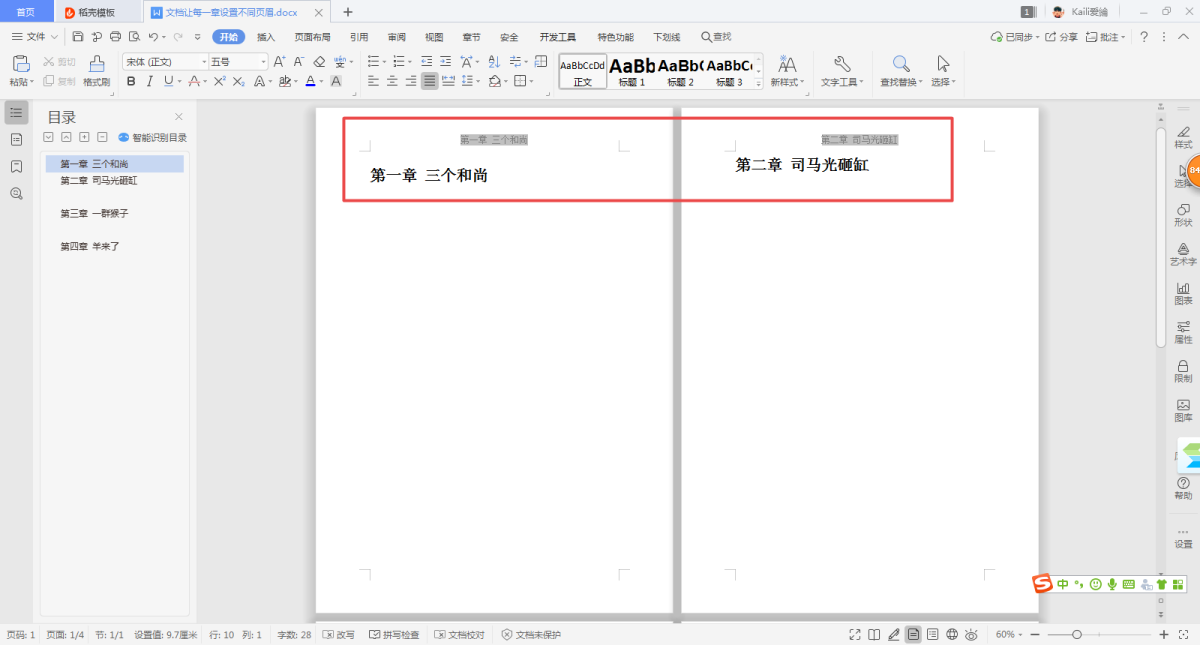Go to 第三章 一群猴子 in outline

tap(94, 214)
